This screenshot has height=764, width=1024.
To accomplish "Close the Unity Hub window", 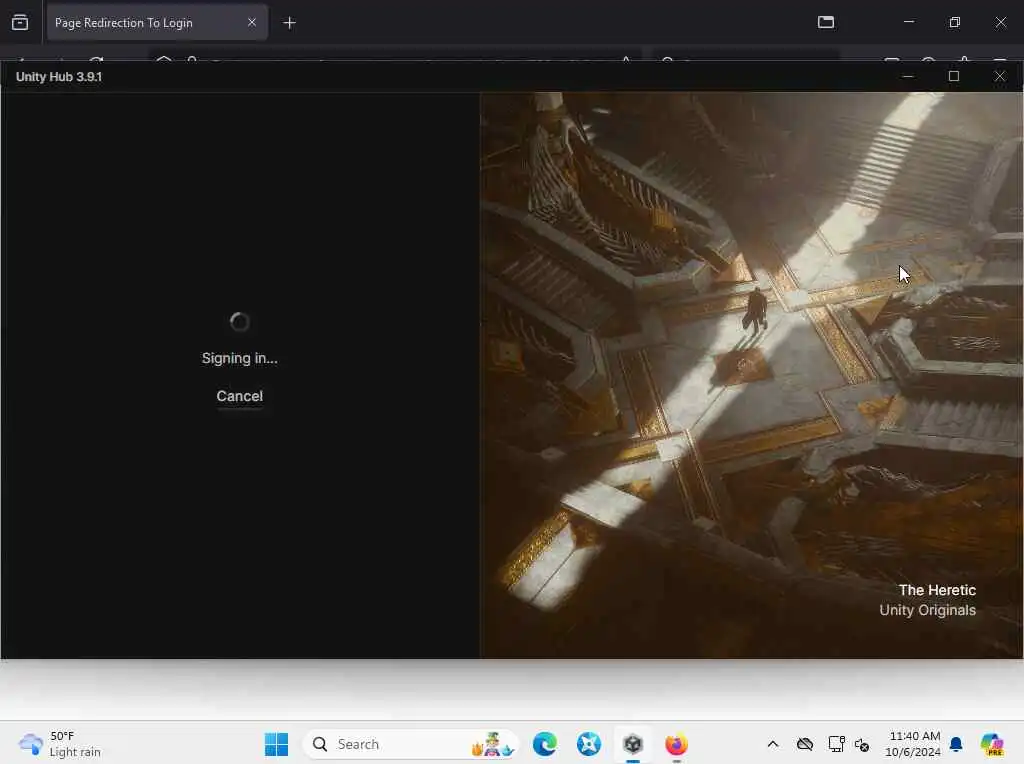I will pyautogui.click(x=999, y=76).
